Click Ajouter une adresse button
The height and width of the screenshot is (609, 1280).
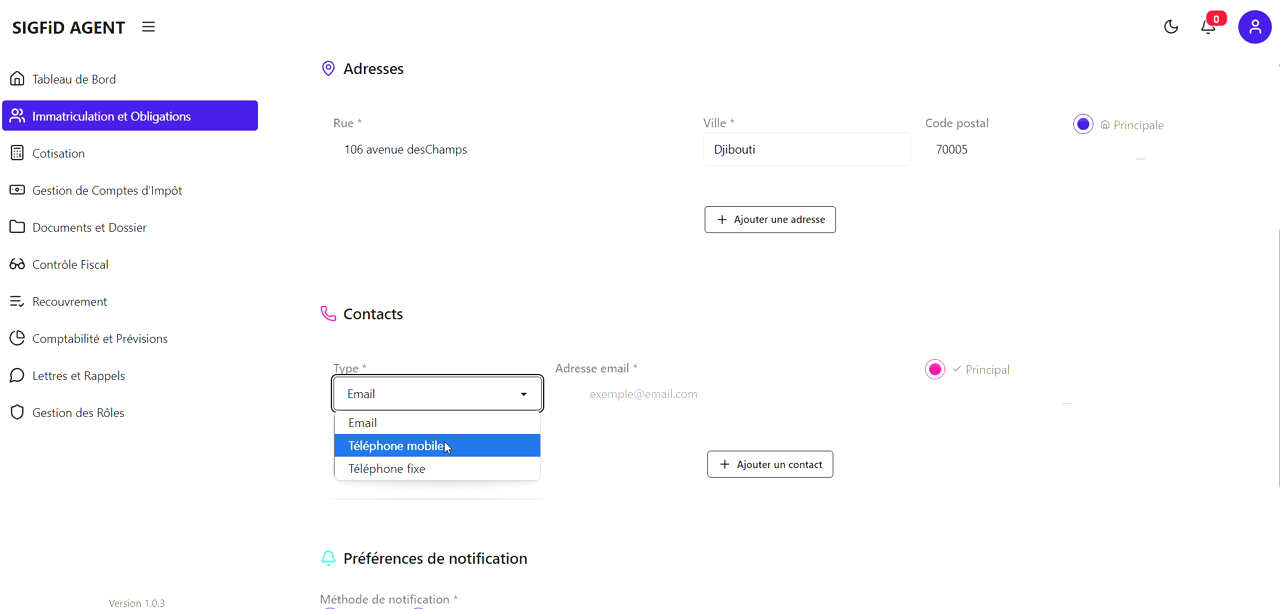point(770,219)
